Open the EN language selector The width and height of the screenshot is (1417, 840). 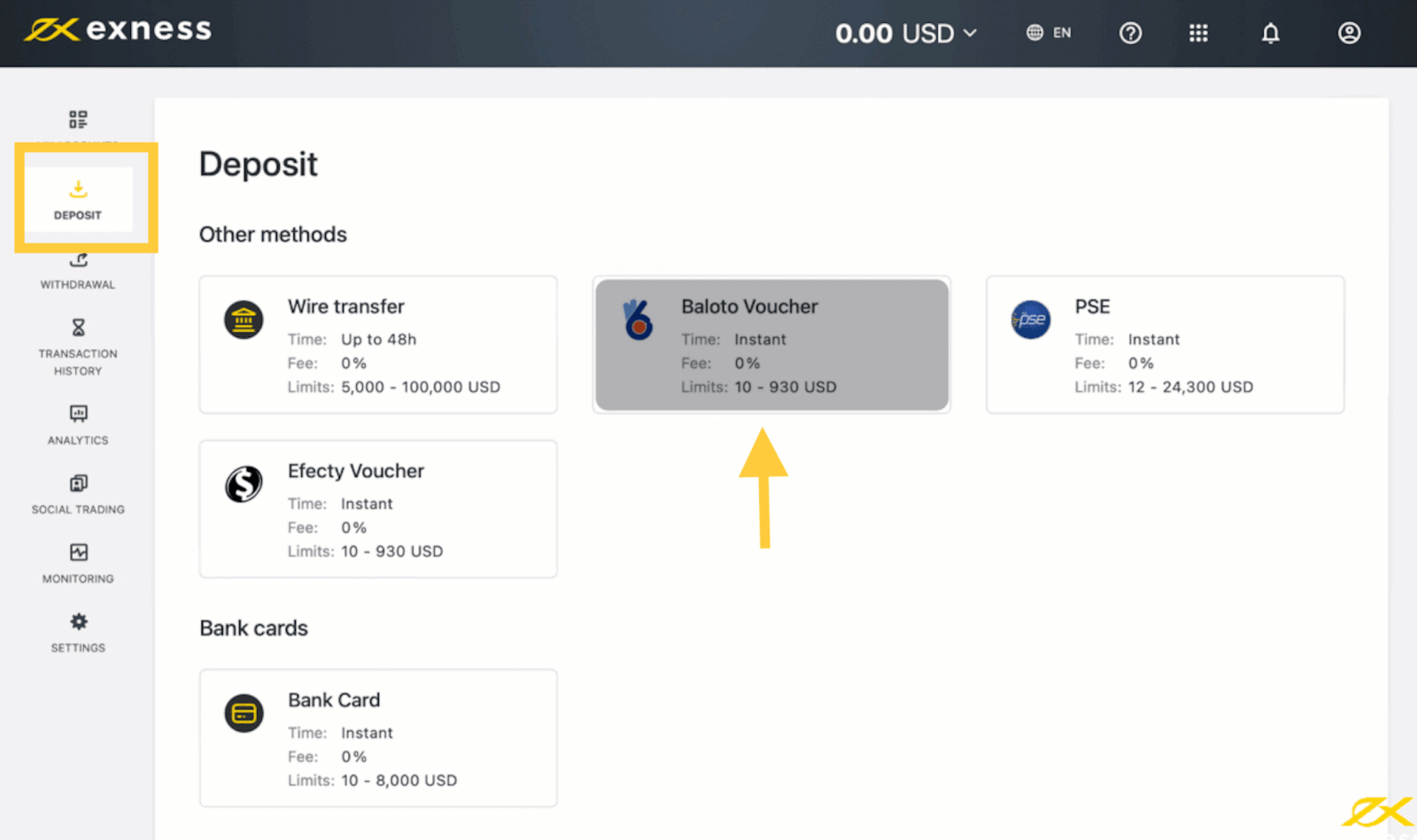click(1049, 33)
